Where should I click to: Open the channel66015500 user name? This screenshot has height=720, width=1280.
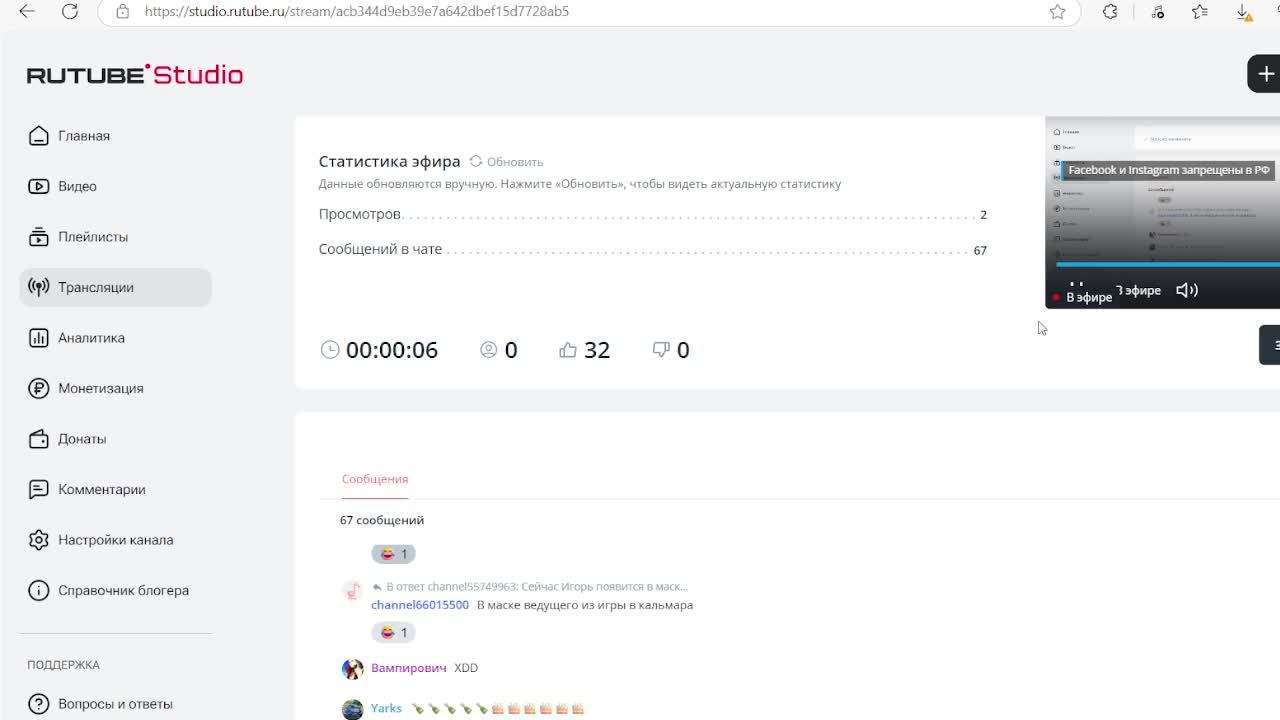(x=420, y=605)
